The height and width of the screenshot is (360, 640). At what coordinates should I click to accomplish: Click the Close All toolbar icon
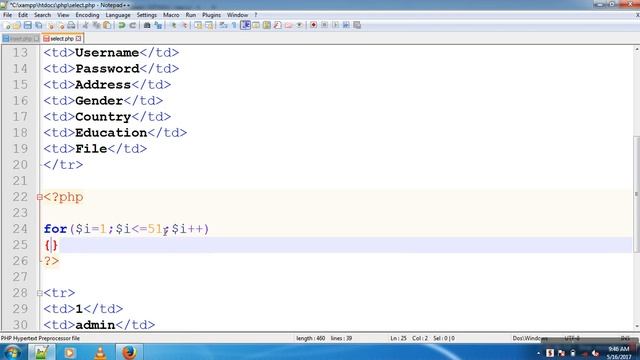[x=60, y=25]
